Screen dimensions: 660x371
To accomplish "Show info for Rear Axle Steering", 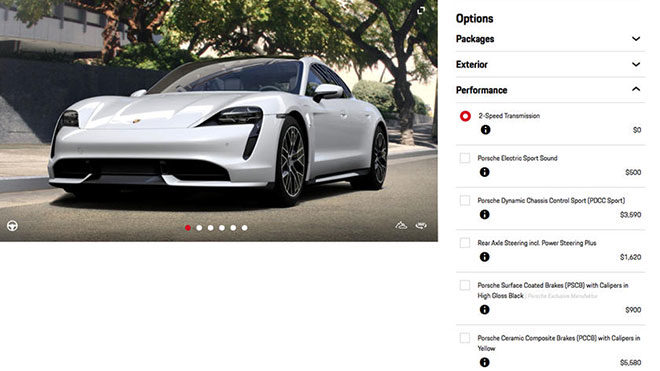I will tap(484, 257).
